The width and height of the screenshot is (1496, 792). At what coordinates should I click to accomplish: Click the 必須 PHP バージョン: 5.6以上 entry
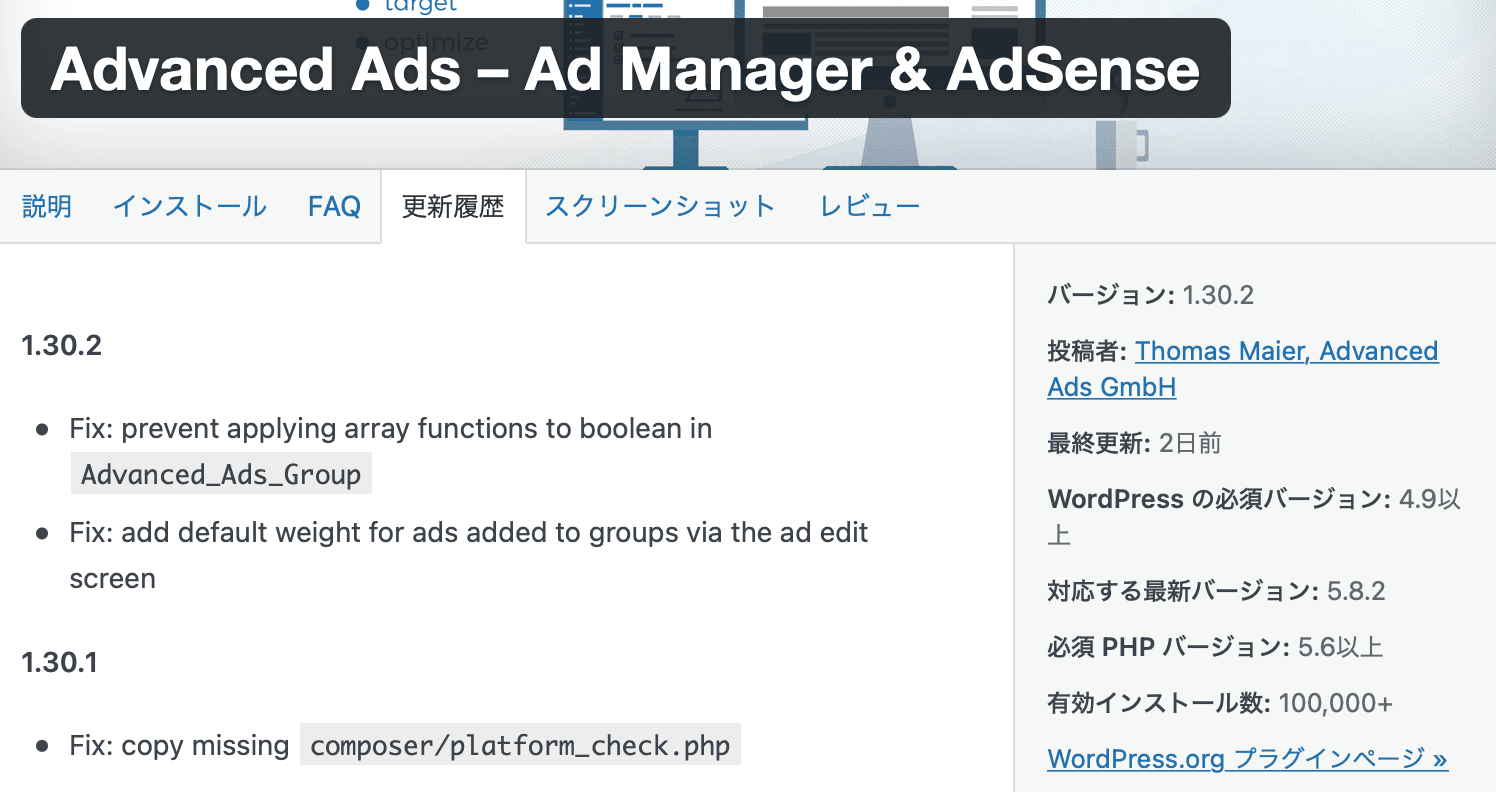1215,647
